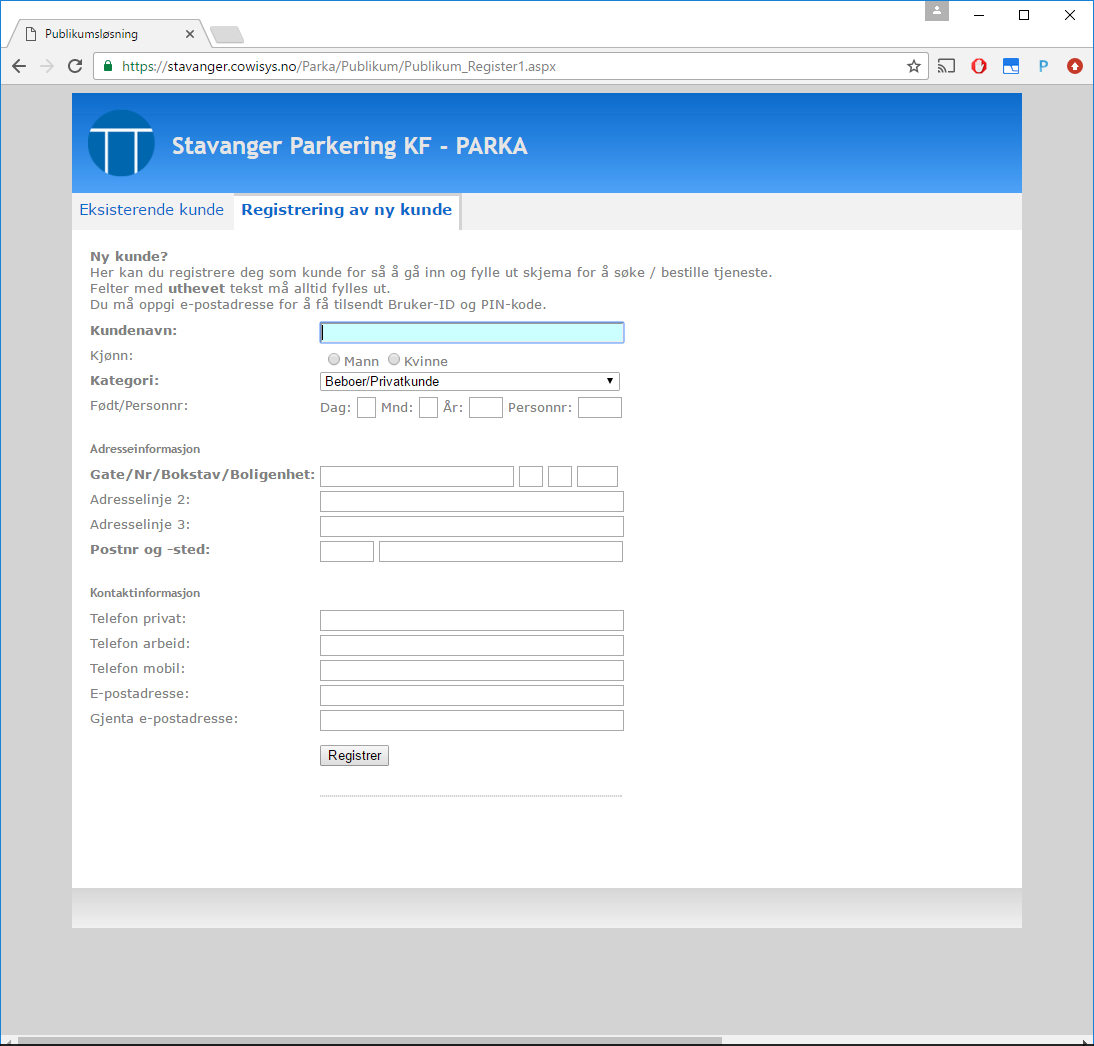1094x1046 pixels.
Task: Open the red upload extension icon
Action: 1074,66
